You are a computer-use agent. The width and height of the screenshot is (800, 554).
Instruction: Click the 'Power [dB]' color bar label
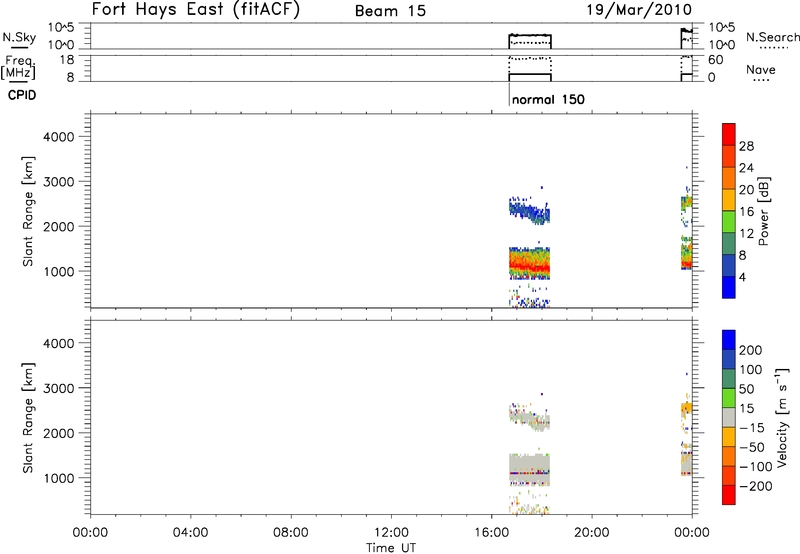tap(763, 211)
